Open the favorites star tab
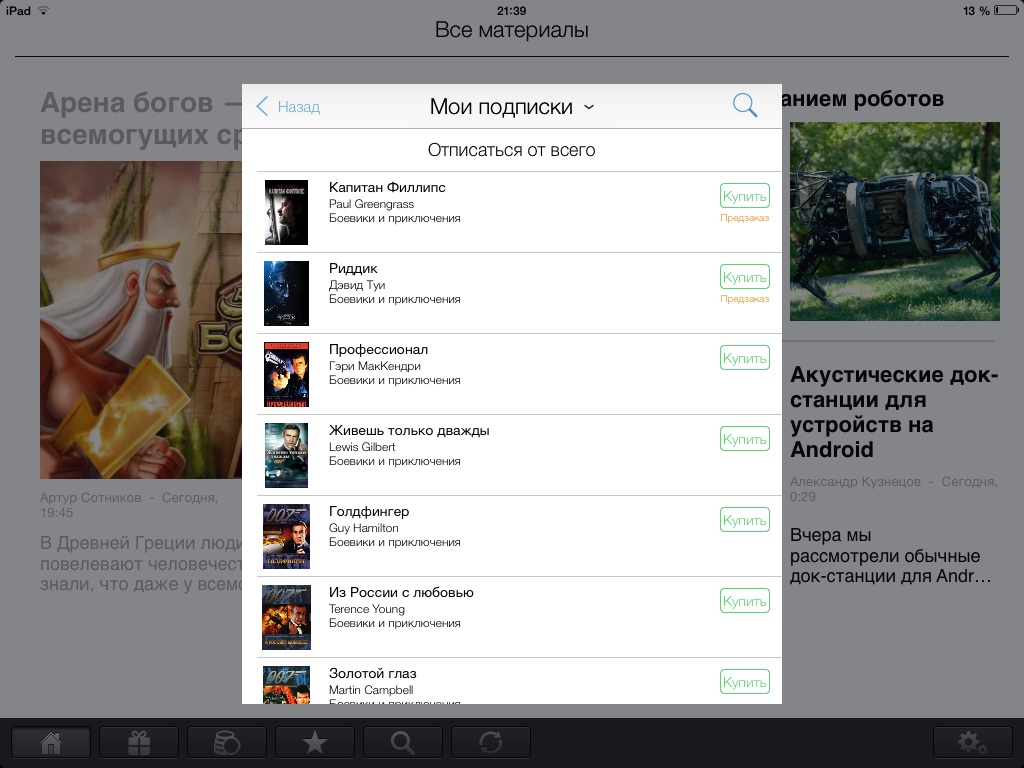The height and width of the screenshot is (768, 1024). pyautogui.click(x=315, y=742)
